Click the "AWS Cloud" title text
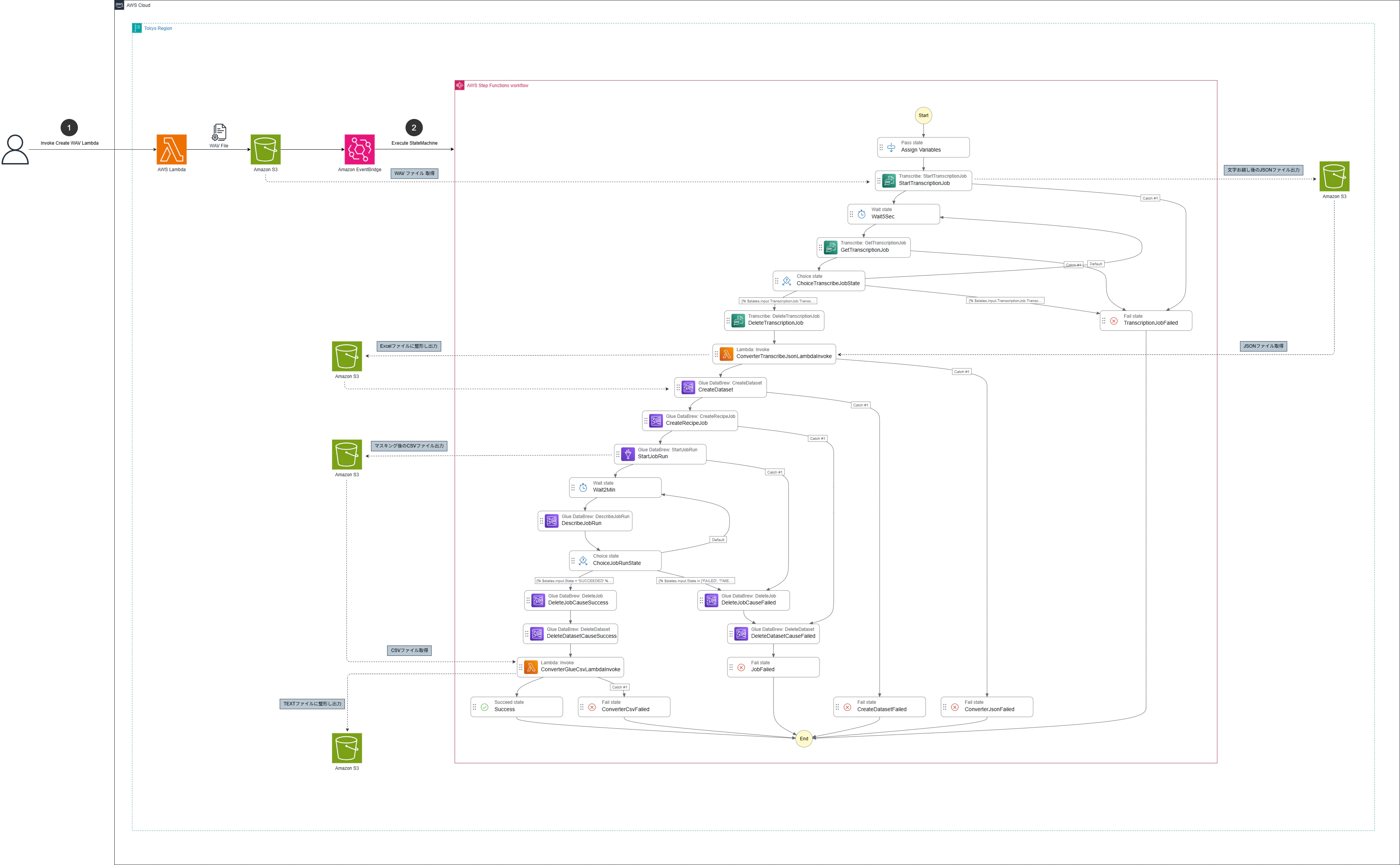This screenshot has width=1400, height=865. 139,5
